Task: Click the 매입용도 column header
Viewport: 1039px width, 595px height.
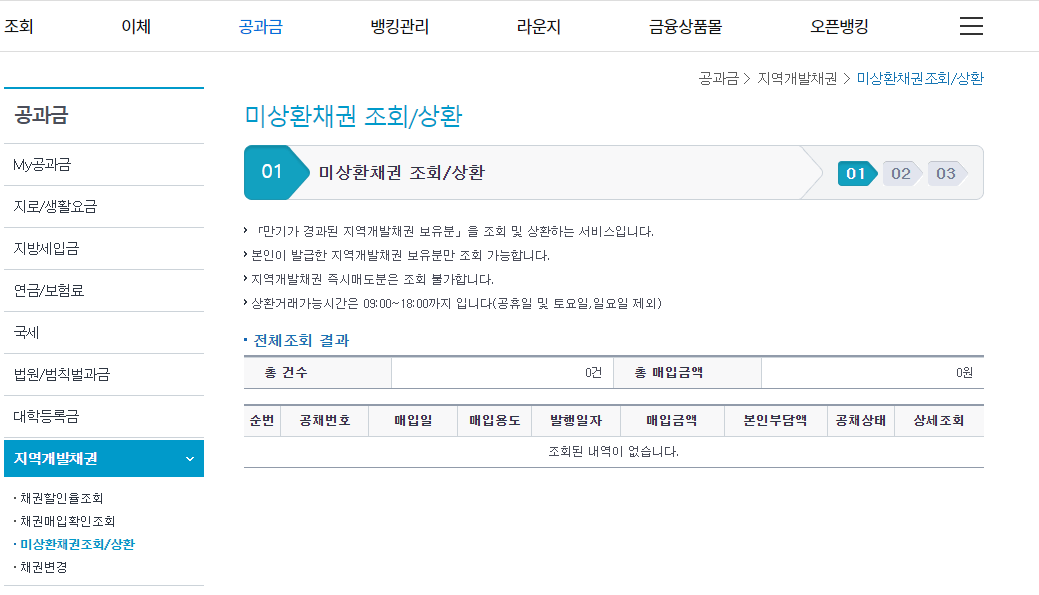Action: 495,421
